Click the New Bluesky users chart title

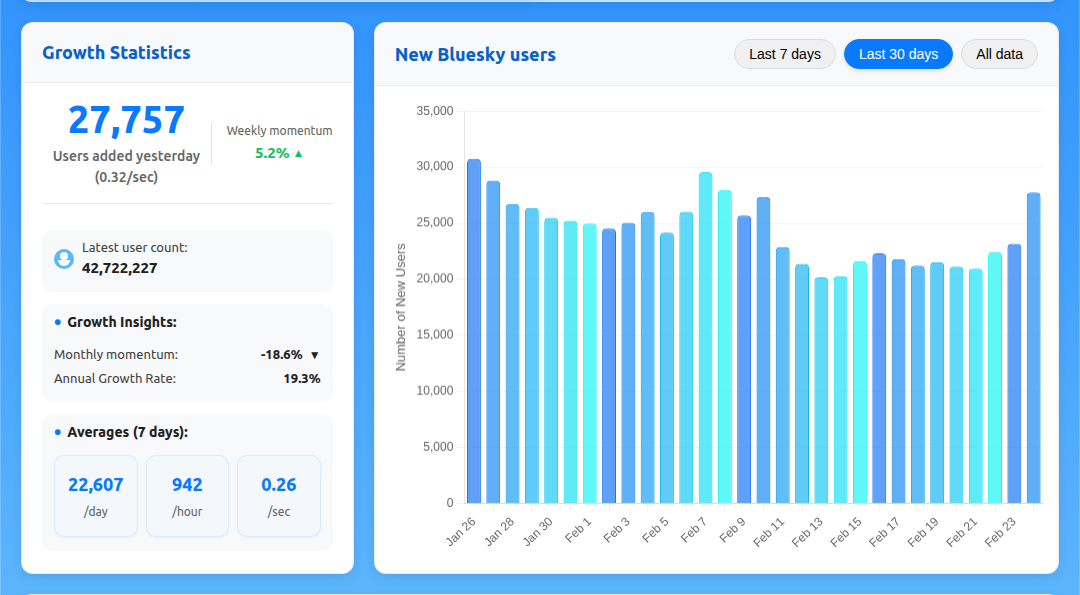(x=475, y=55)
